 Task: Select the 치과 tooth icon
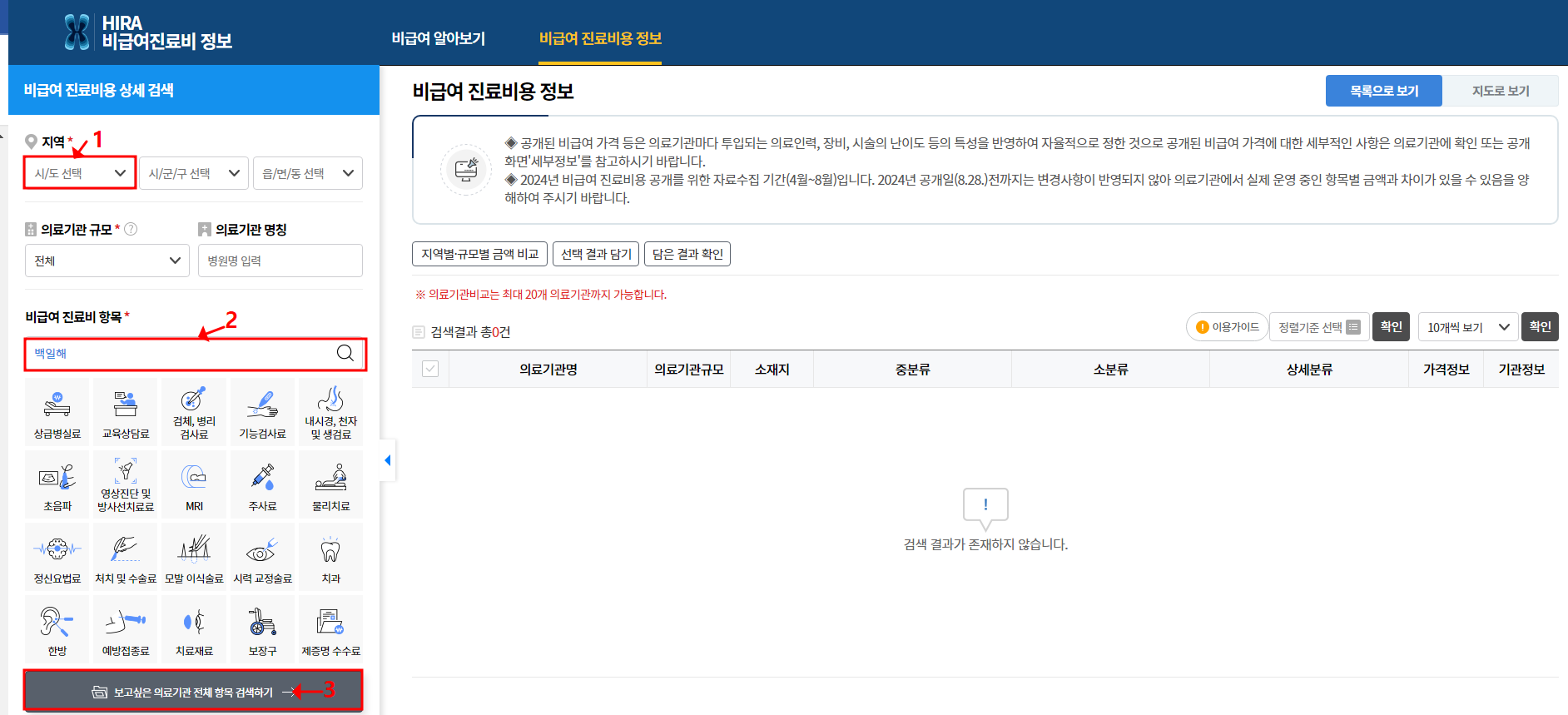click(330, 557)
